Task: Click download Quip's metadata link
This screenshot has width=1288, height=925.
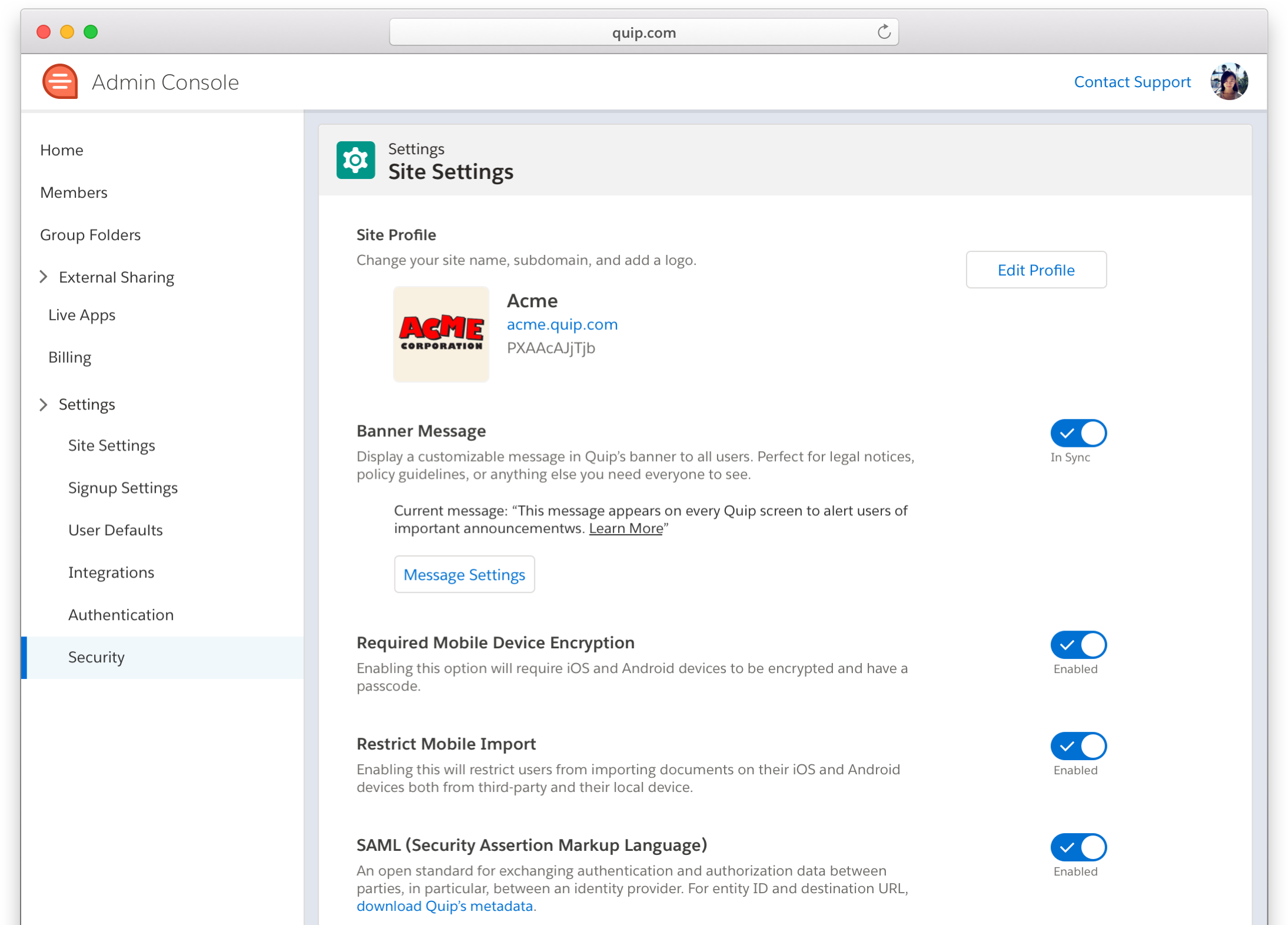Action: tap(444, 906)
